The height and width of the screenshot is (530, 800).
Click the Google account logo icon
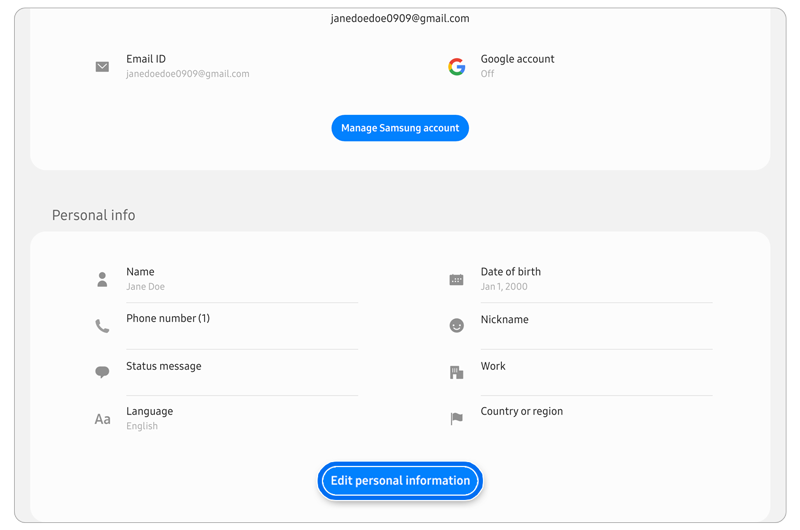pos(457,67)
